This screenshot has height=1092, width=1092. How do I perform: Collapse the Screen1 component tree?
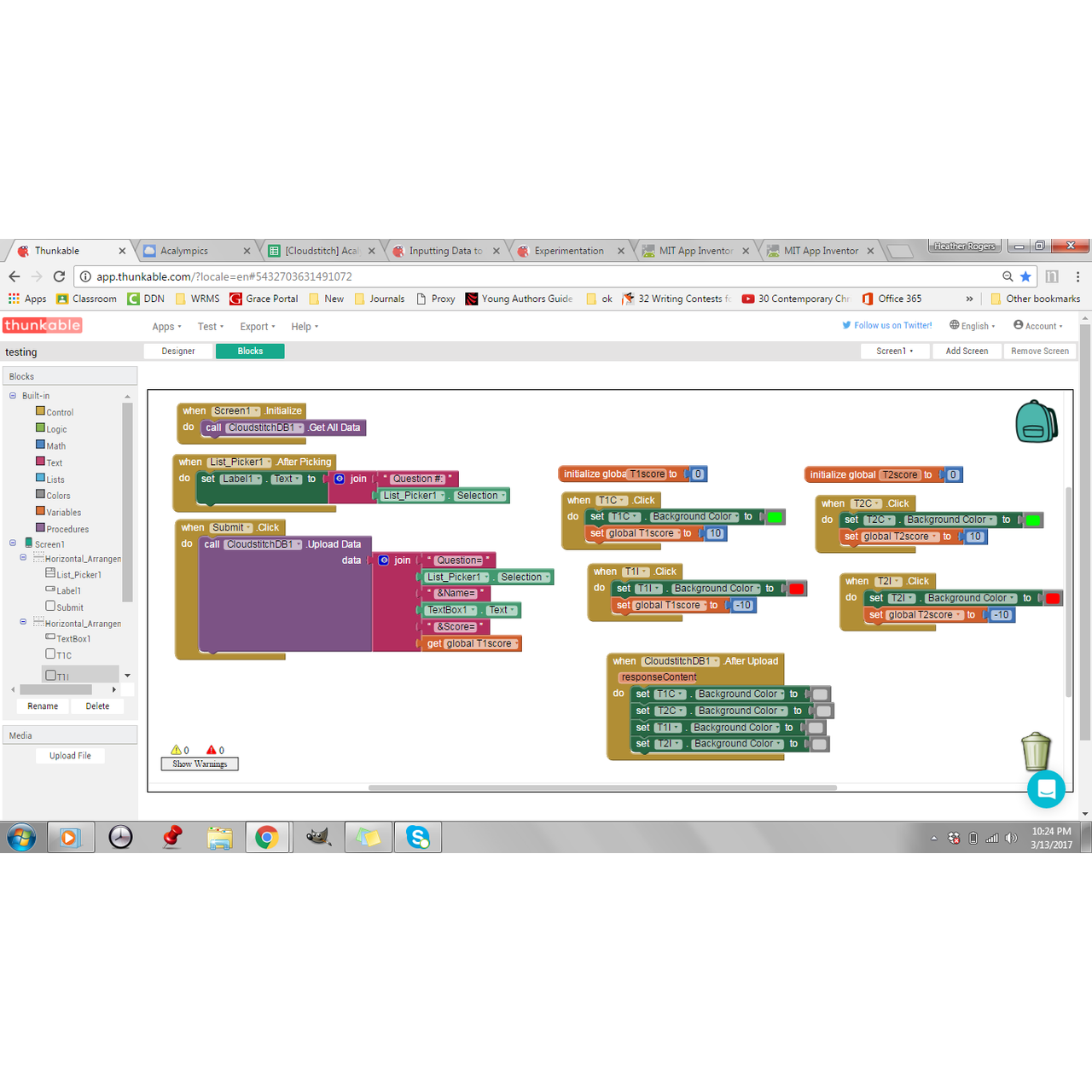pos(13,543)
